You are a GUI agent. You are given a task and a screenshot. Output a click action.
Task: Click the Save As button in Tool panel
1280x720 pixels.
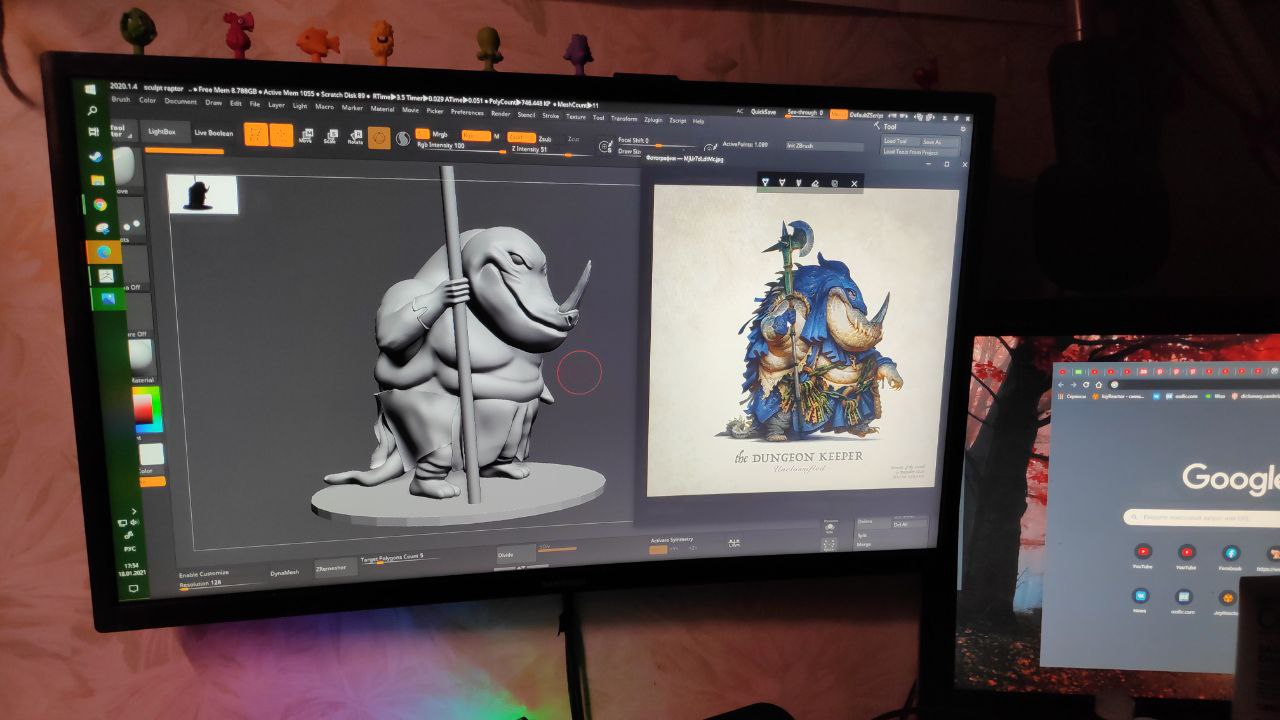click(940, 142)
